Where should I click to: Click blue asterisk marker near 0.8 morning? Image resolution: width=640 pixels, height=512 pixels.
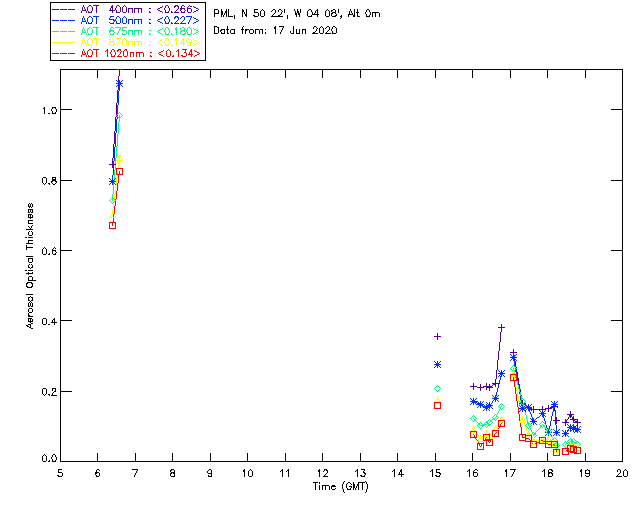point(113,182)
